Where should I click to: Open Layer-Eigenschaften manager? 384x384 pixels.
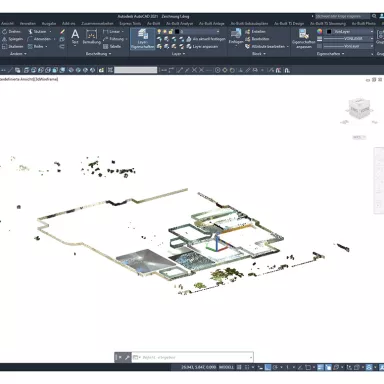tap(143, 39)
